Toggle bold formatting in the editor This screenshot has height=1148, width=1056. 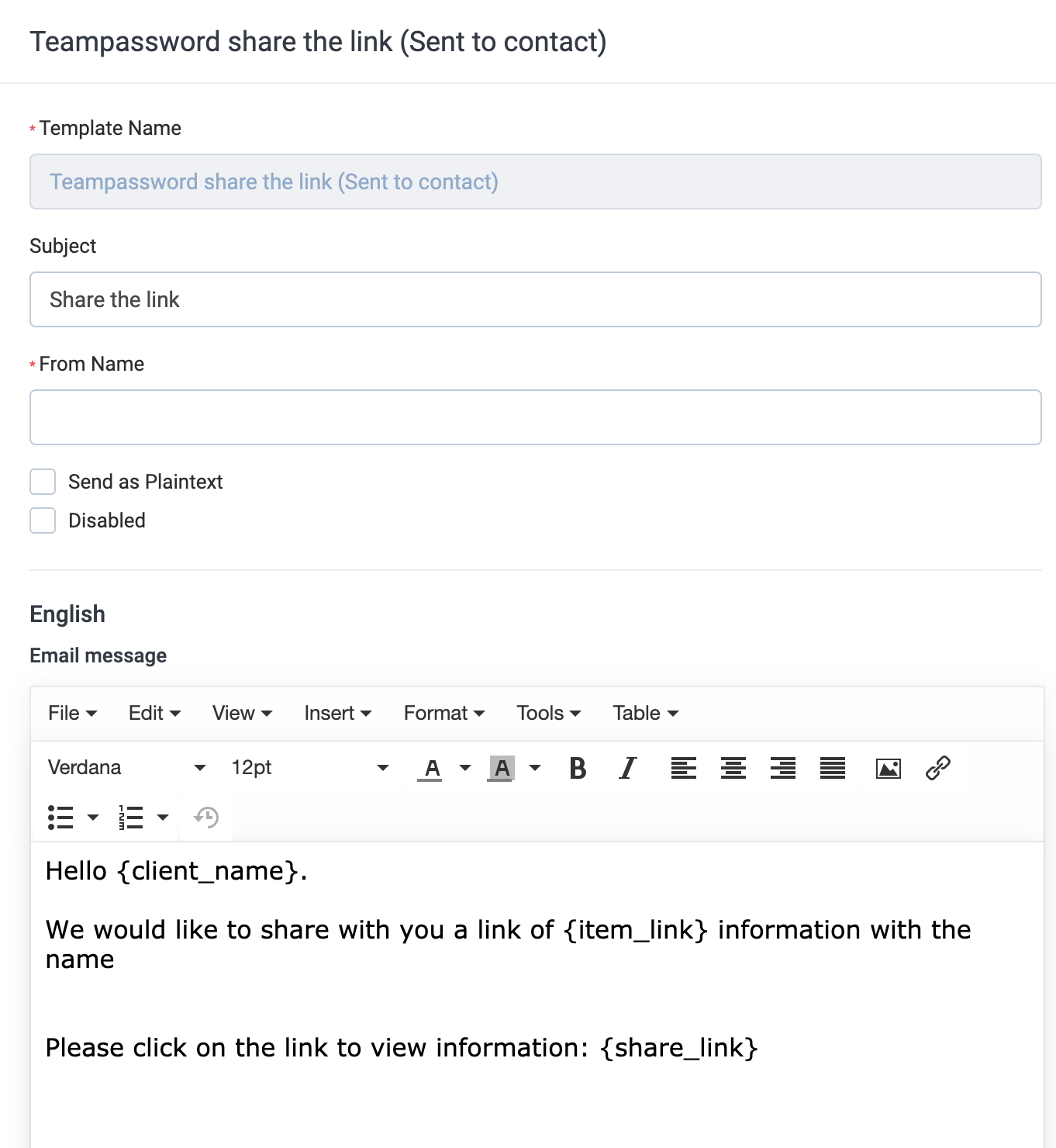[x=577, y=769]
